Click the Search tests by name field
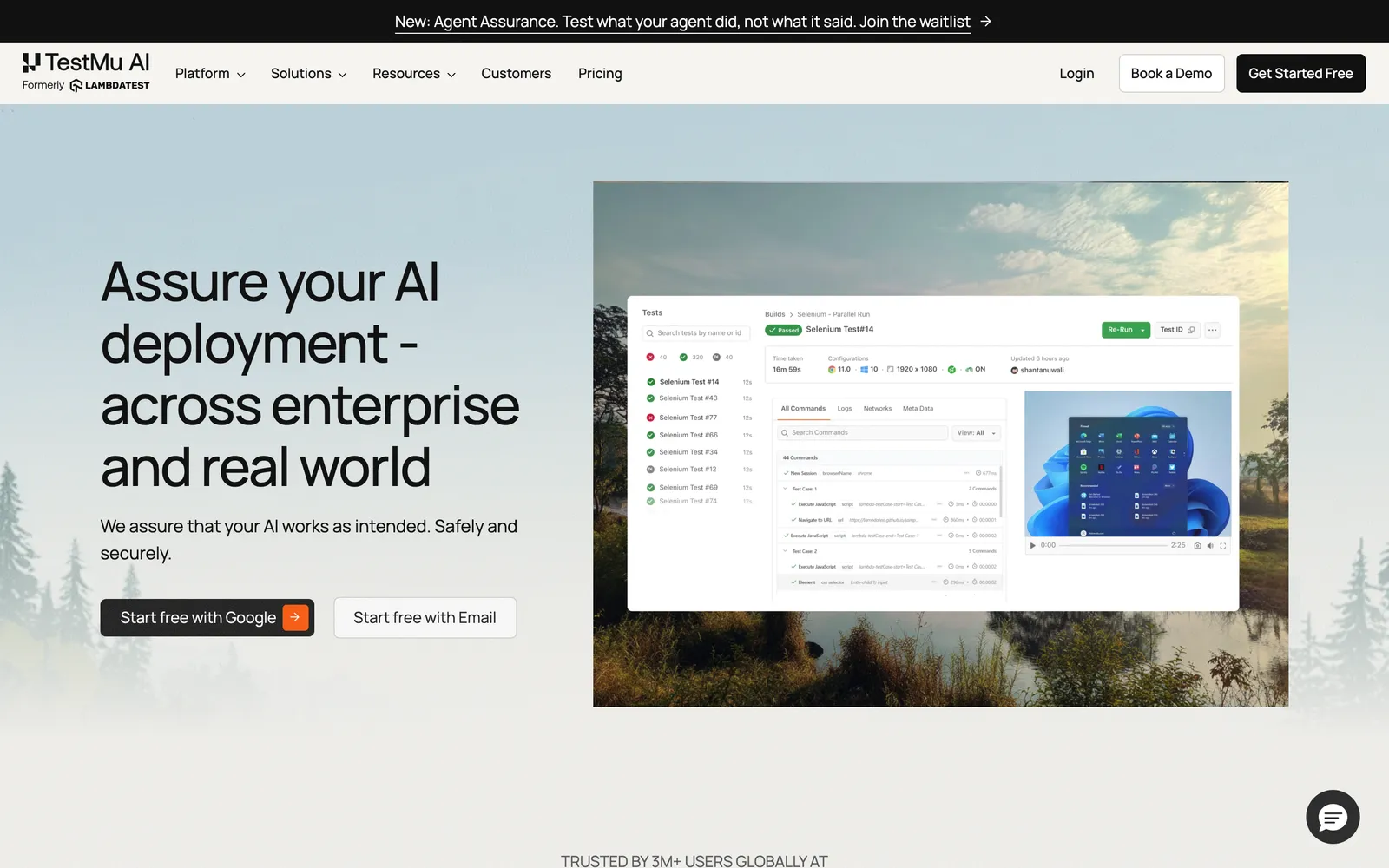This screenshot has width=1389, height=868. pos(696,333)
